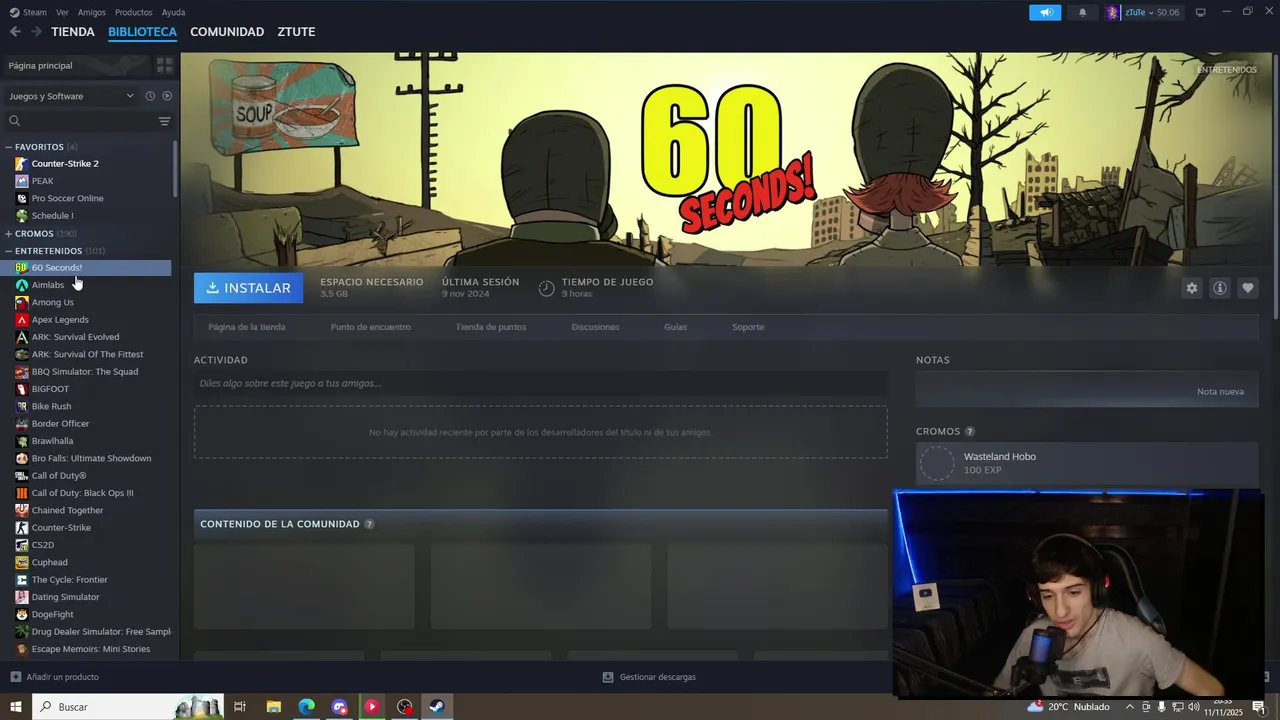1280x720 pixels.
Task: Switch library to grid collections view icon
Action: (x=165, y=65)
